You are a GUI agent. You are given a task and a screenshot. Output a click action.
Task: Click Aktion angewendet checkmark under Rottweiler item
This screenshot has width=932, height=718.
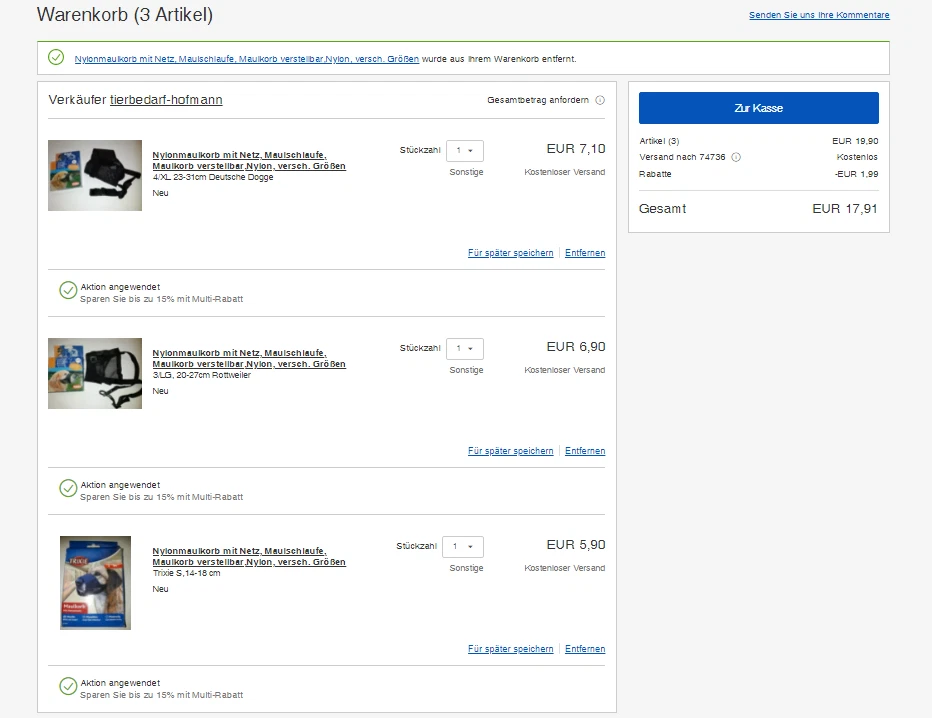68,488
